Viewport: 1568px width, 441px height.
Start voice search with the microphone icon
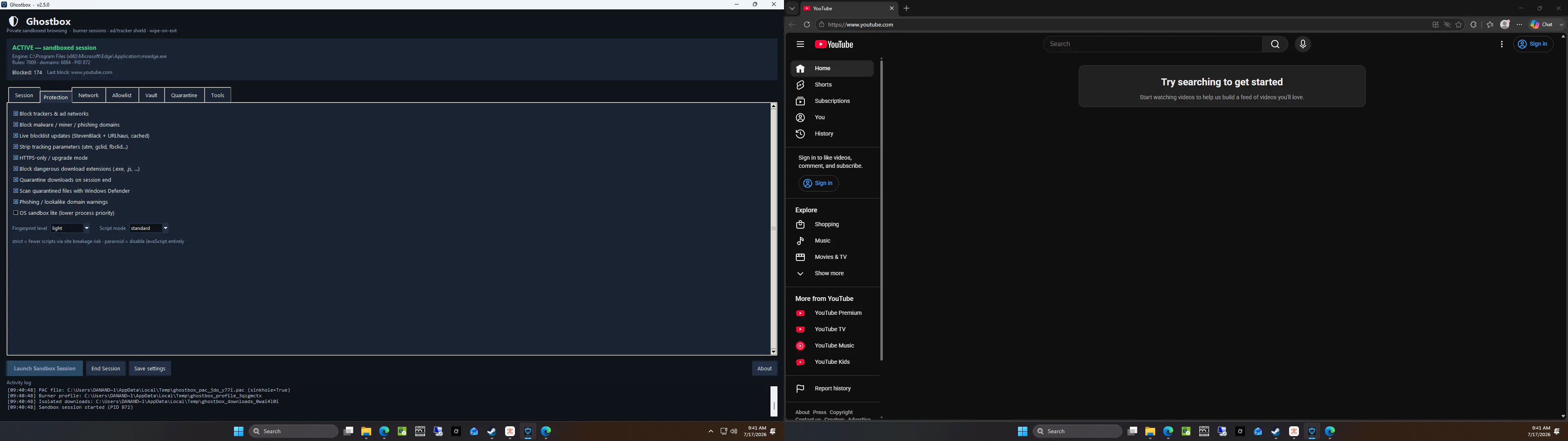[1303, 44]
